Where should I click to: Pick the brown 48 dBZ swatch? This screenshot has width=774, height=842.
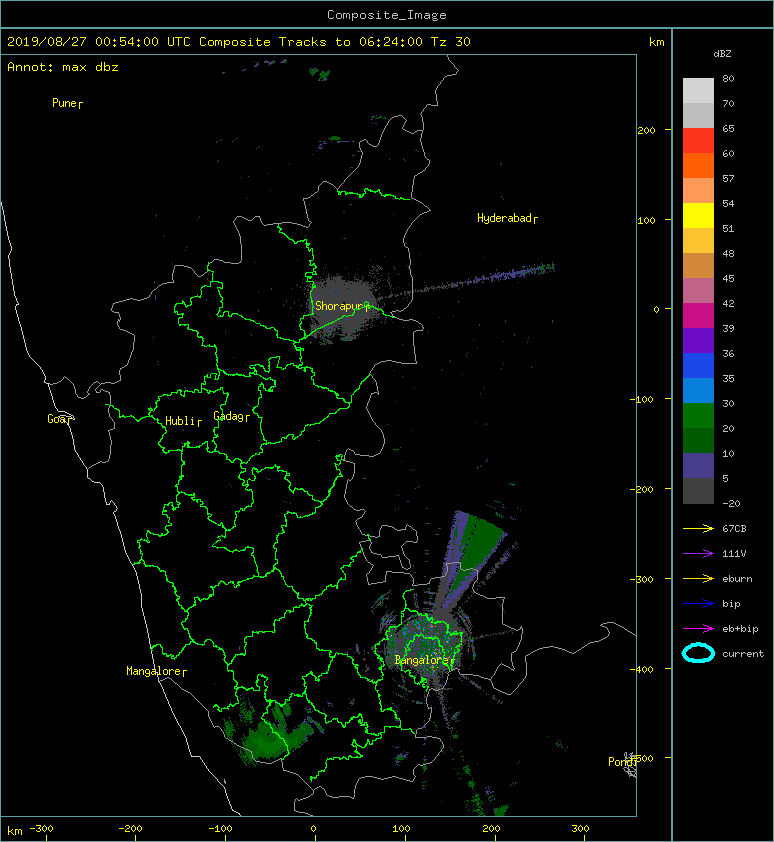pyautogui.click(x=698, y=265)
